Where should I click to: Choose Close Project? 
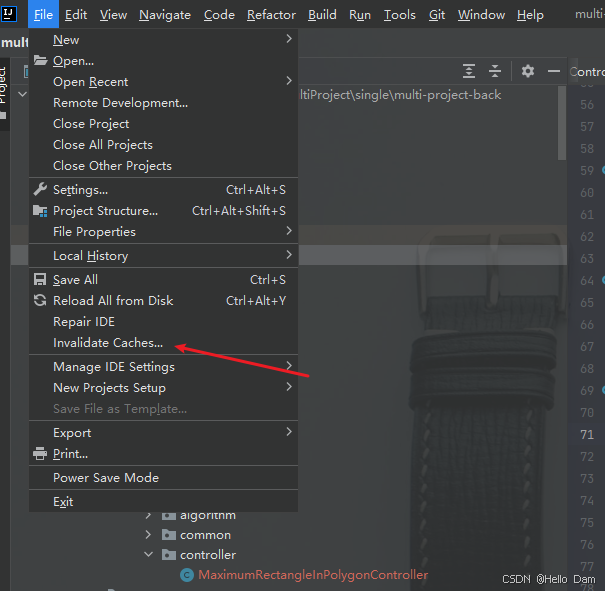(163, 123)
